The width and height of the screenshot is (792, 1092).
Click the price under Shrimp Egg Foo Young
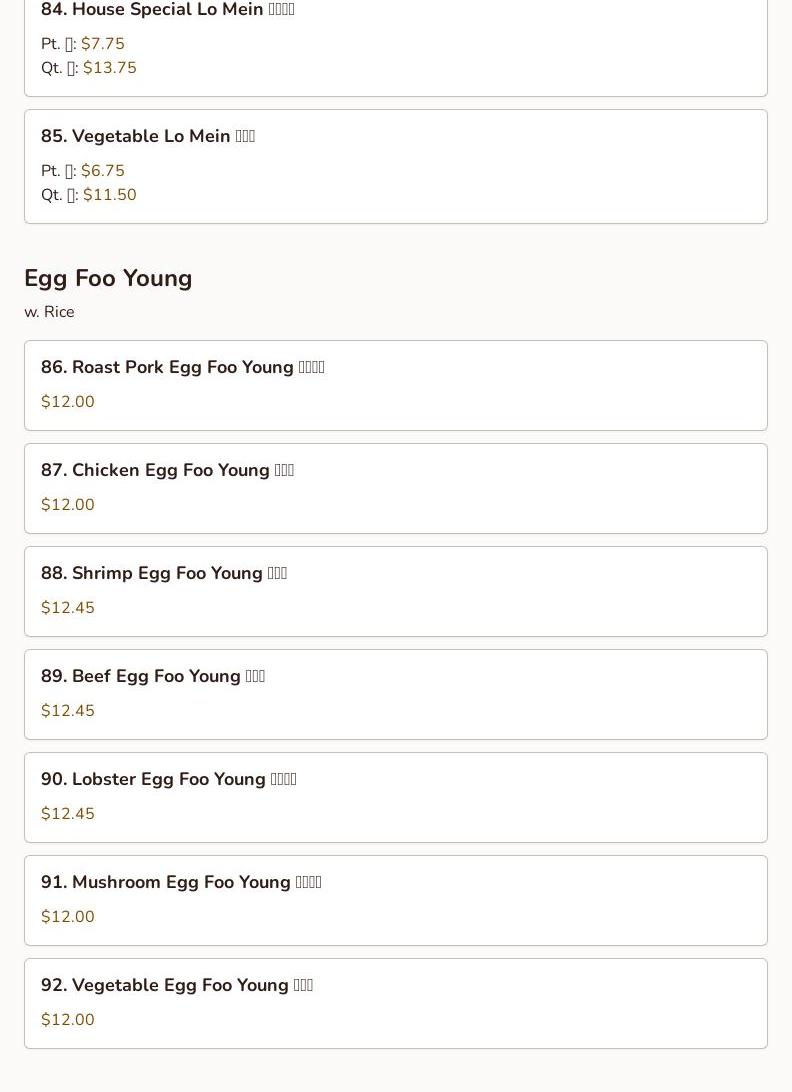coord(68,608)
